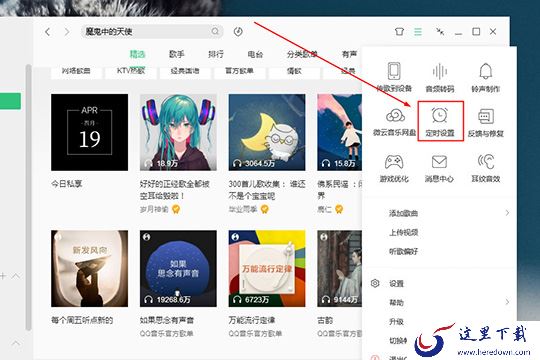540x360 pixels.
Task: Click the search field containing 魔鬼中的天使
Action: [152, 32]
